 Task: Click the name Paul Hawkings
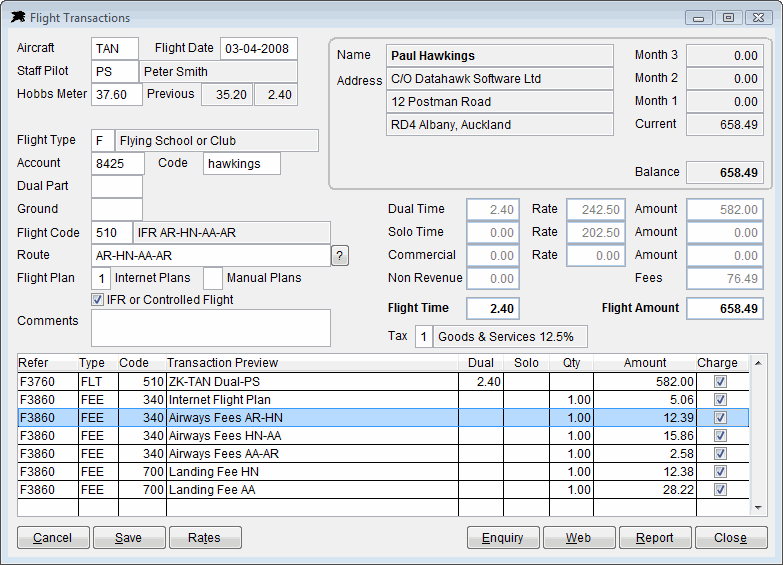coord(499,55)
